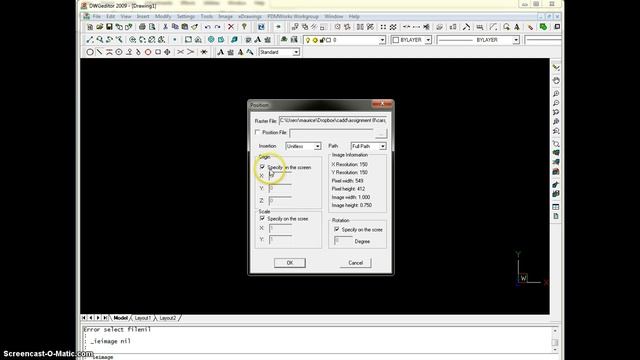Click the asterisk explode icon in the draw toolbar

(x=204, y=52)
